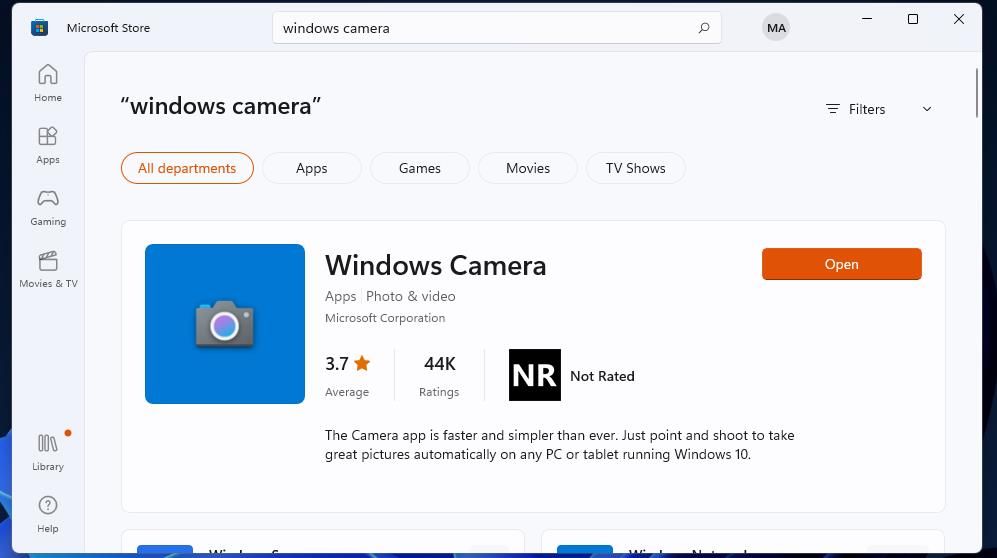Image resolution: width=997 pixels, height=558 pixels.
Task: Click the orange rating star
Action: tap(362, 363)
